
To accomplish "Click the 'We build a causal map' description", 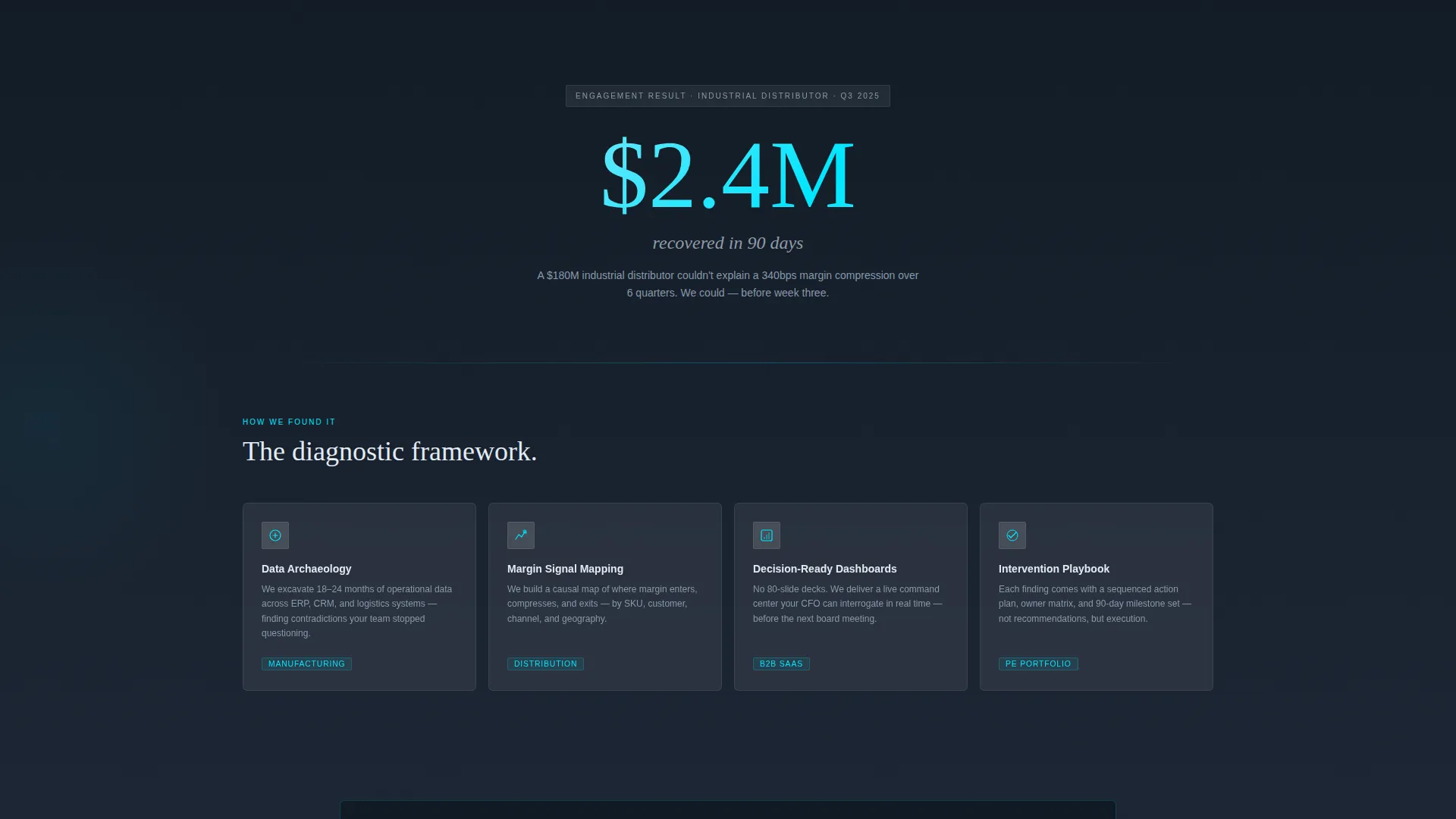I will 603,604.
